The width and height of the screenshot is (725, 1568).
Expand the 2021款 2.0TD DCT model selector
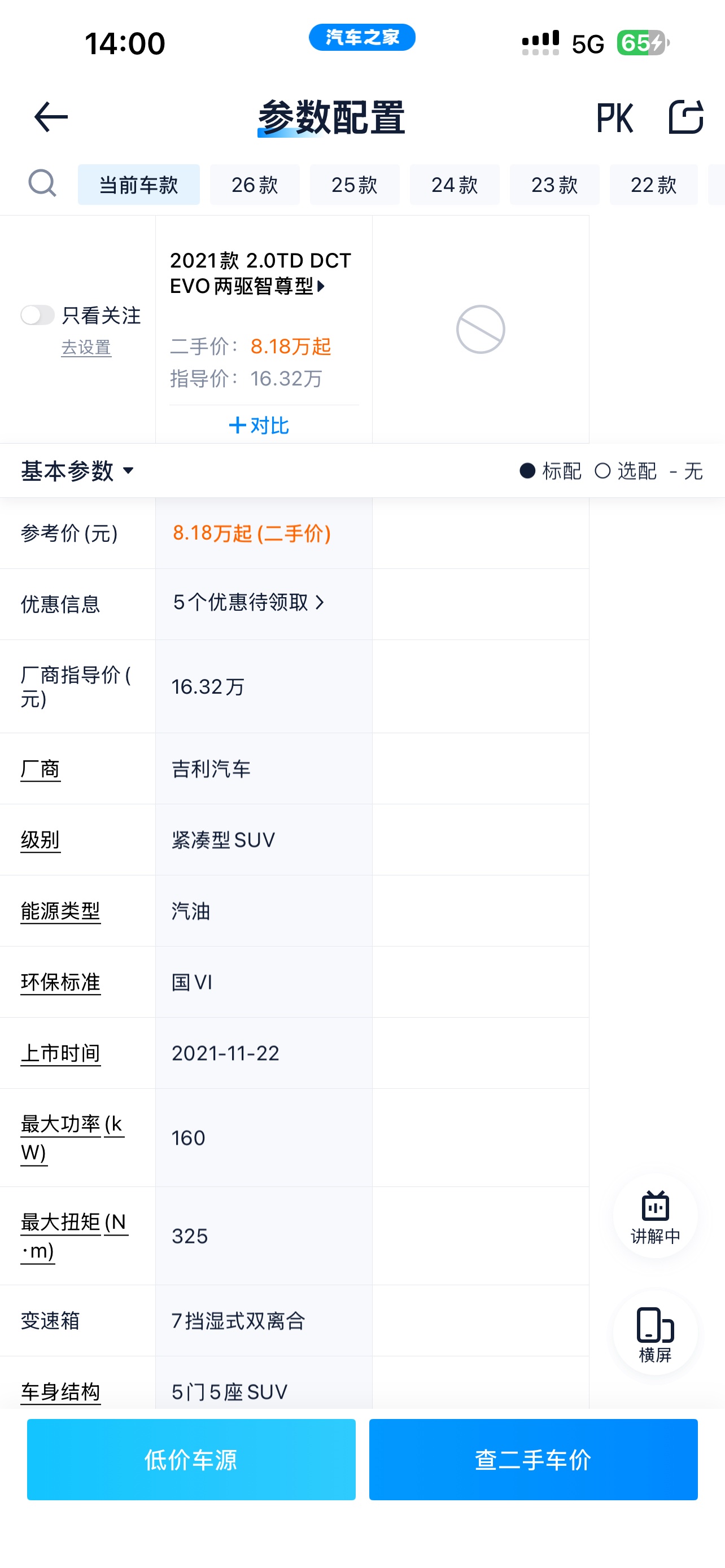[260, 273]
